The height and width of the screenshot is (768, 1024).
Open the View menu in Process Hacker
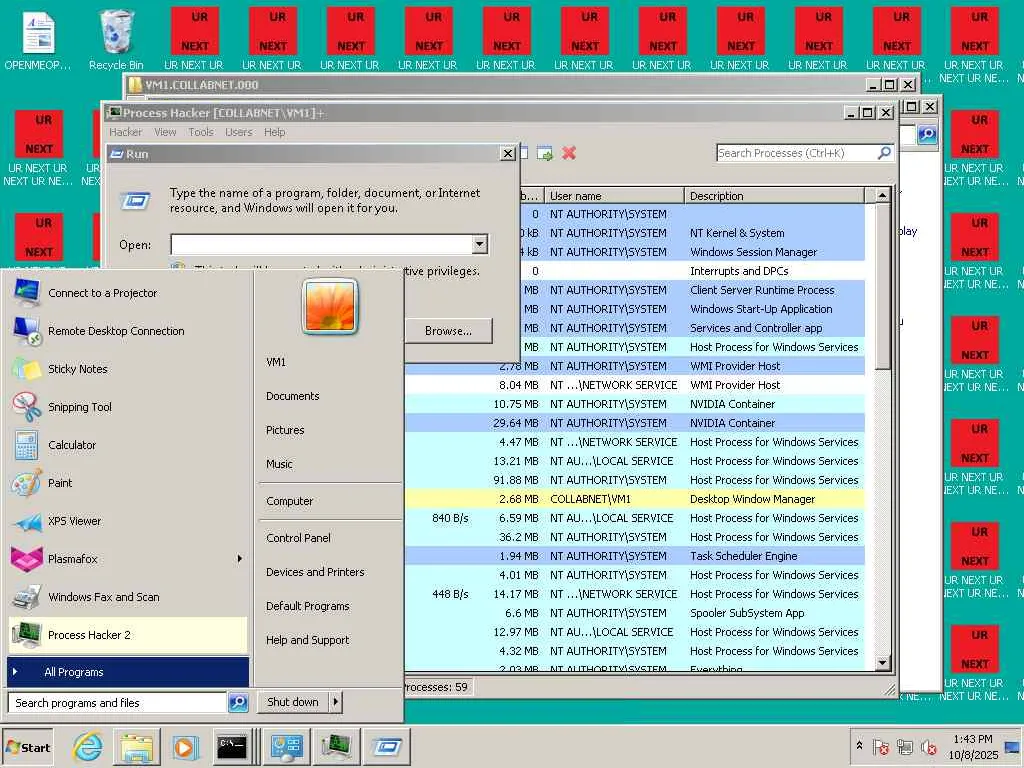coord(165,132)
